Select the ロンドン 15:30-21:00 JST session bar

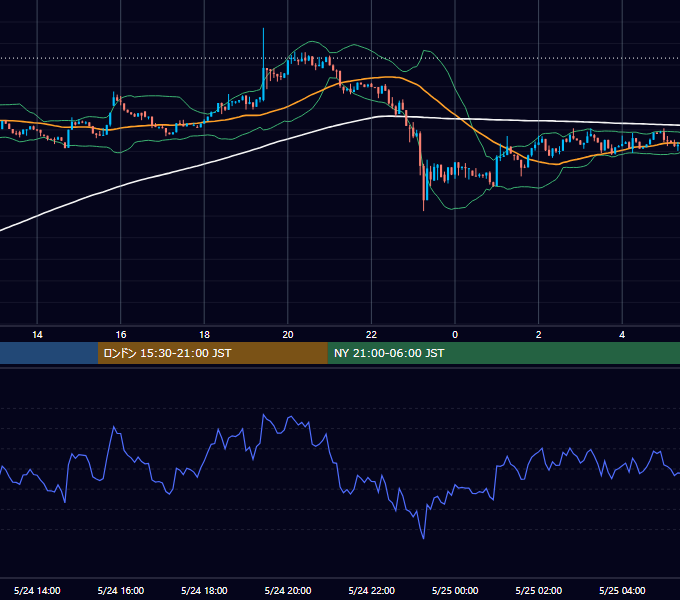(212, 353)
